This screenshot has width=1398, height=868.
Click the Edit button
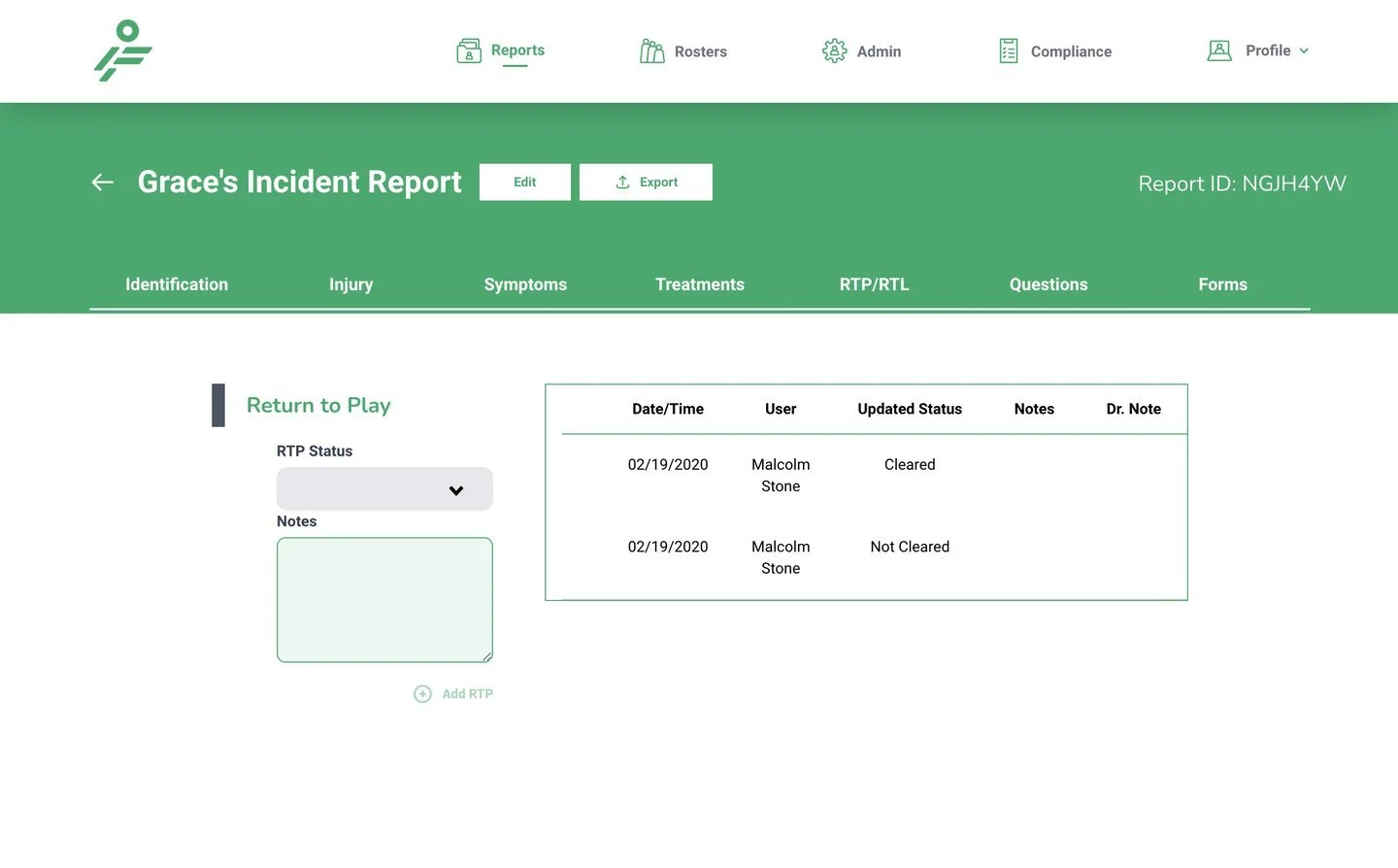pyautogui.click(x=525, y=182)
